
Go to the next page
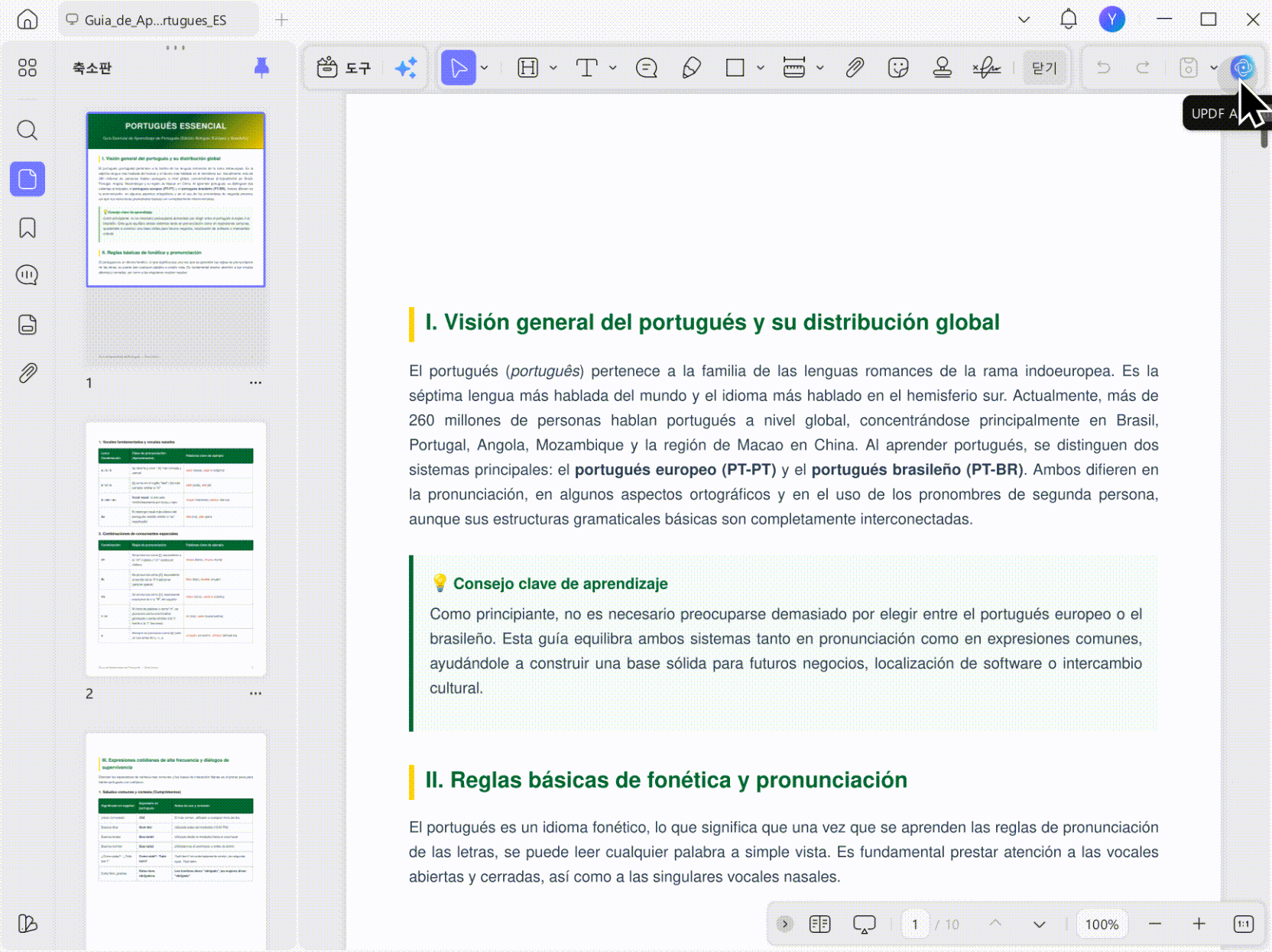click(1040, 924)
